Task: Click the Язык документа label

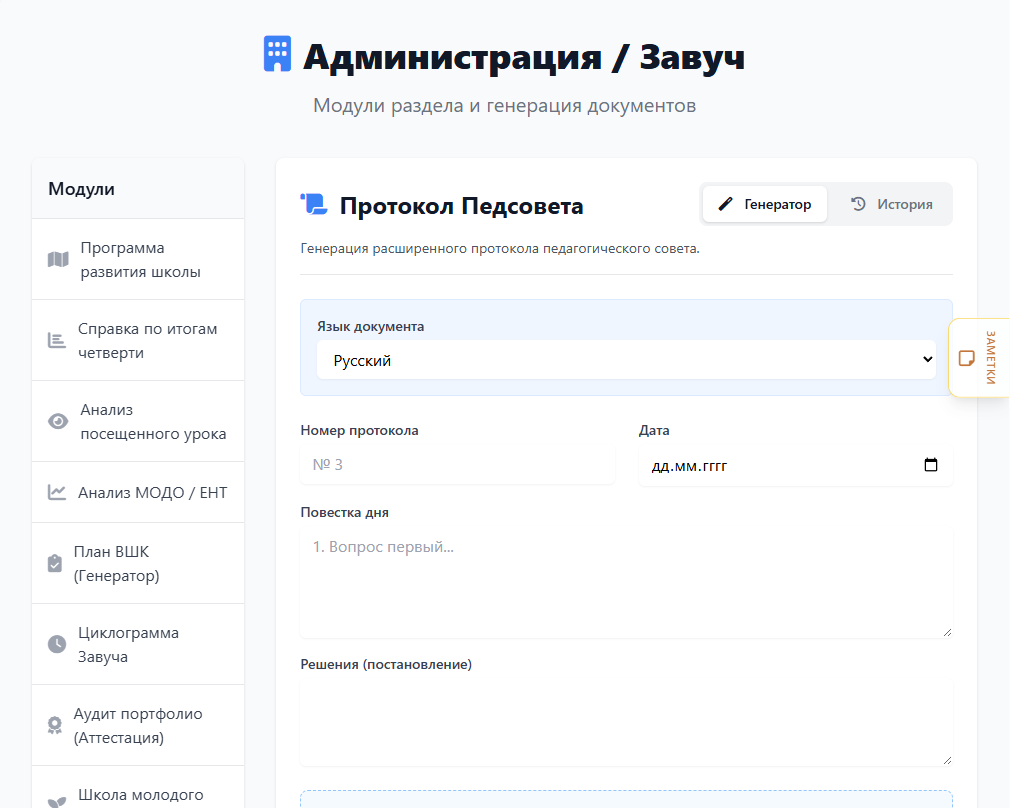Action: click(370, 326)
